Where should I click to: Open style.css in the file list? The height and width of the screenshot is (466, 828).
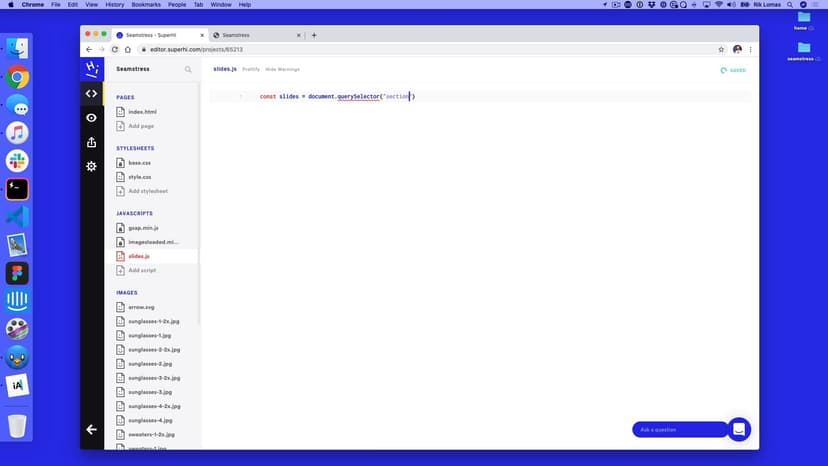tap(139, 177)
